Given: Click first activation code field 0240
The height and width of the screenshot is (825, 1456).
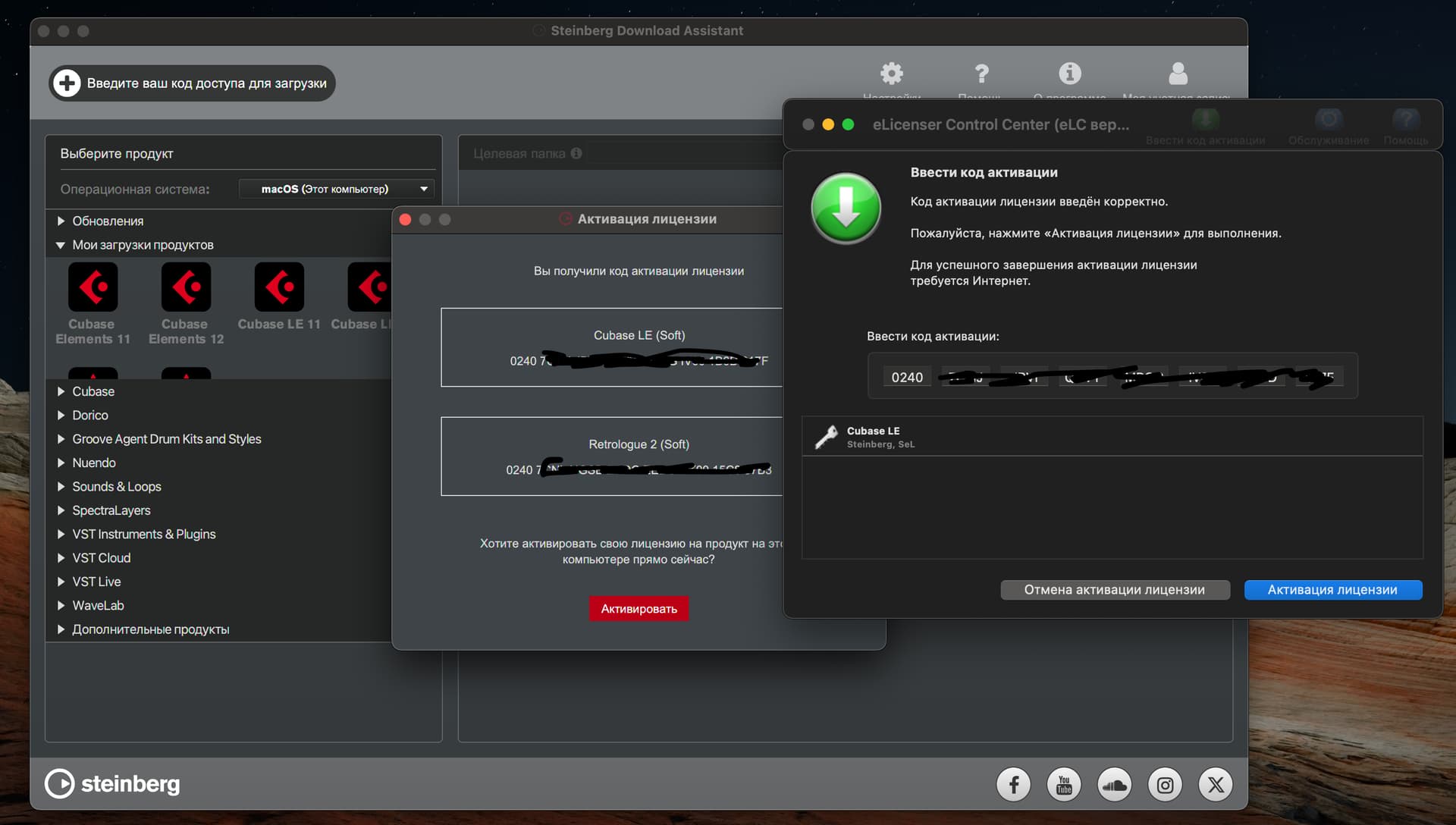Looking at the screenshot, I should [907, 377].
